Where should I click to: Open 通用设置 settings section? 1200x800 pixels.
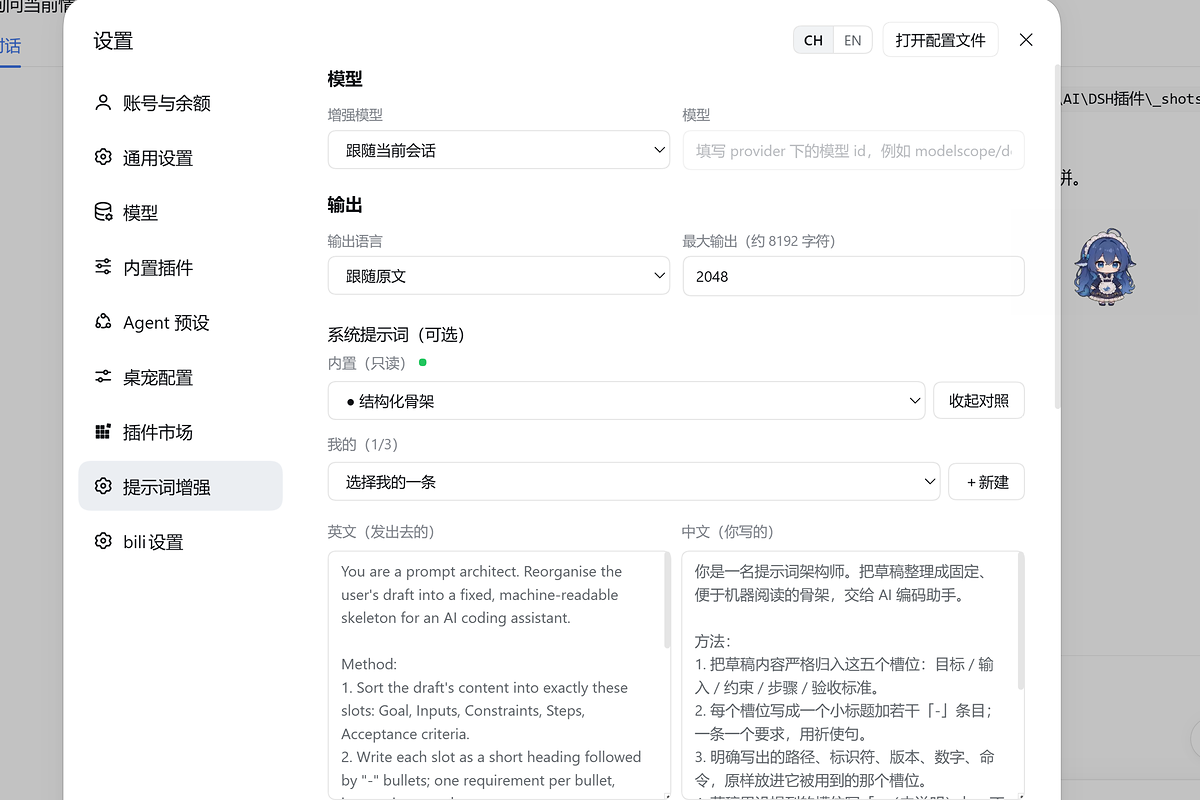(x=181, y=158)
